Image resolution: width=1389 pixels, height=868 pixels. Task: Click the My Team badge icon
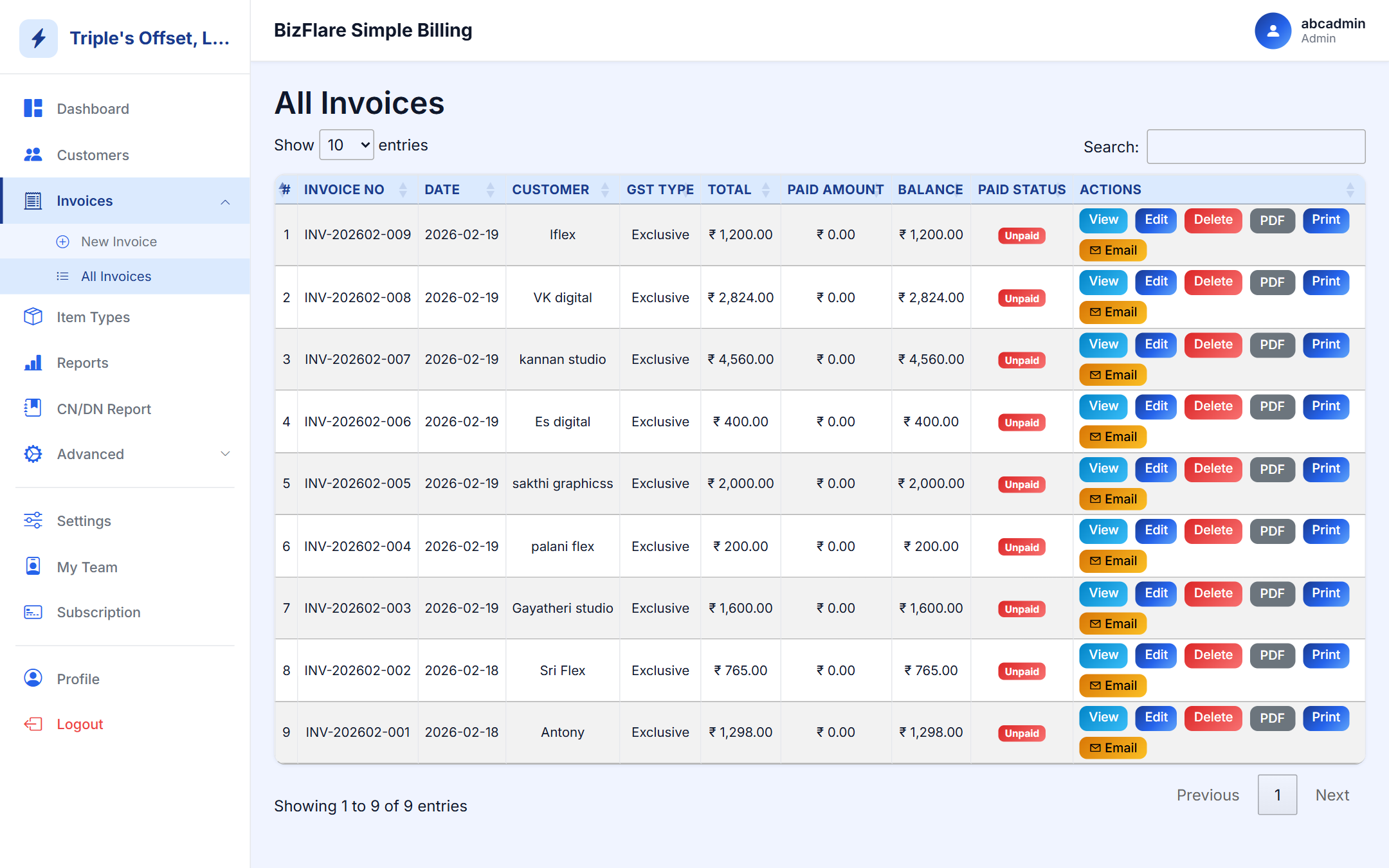click(x=33, y=566)
